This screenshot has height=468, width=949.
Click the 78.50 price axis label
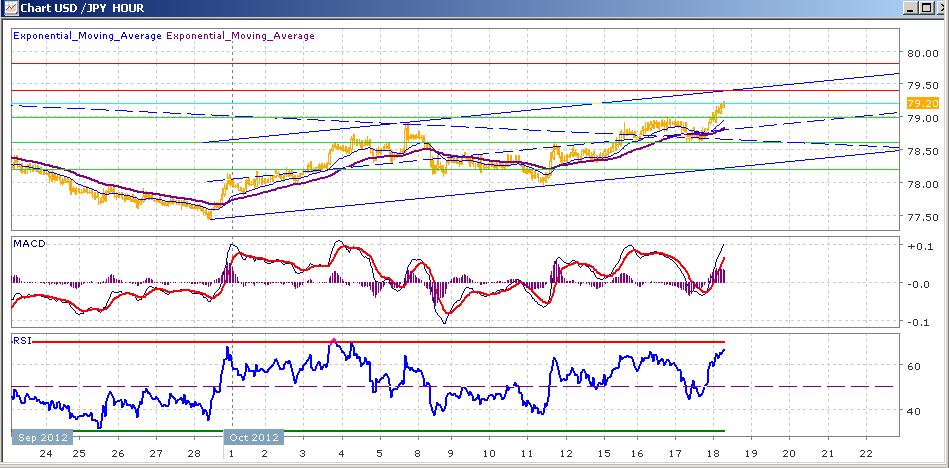[x=922, y=151]
